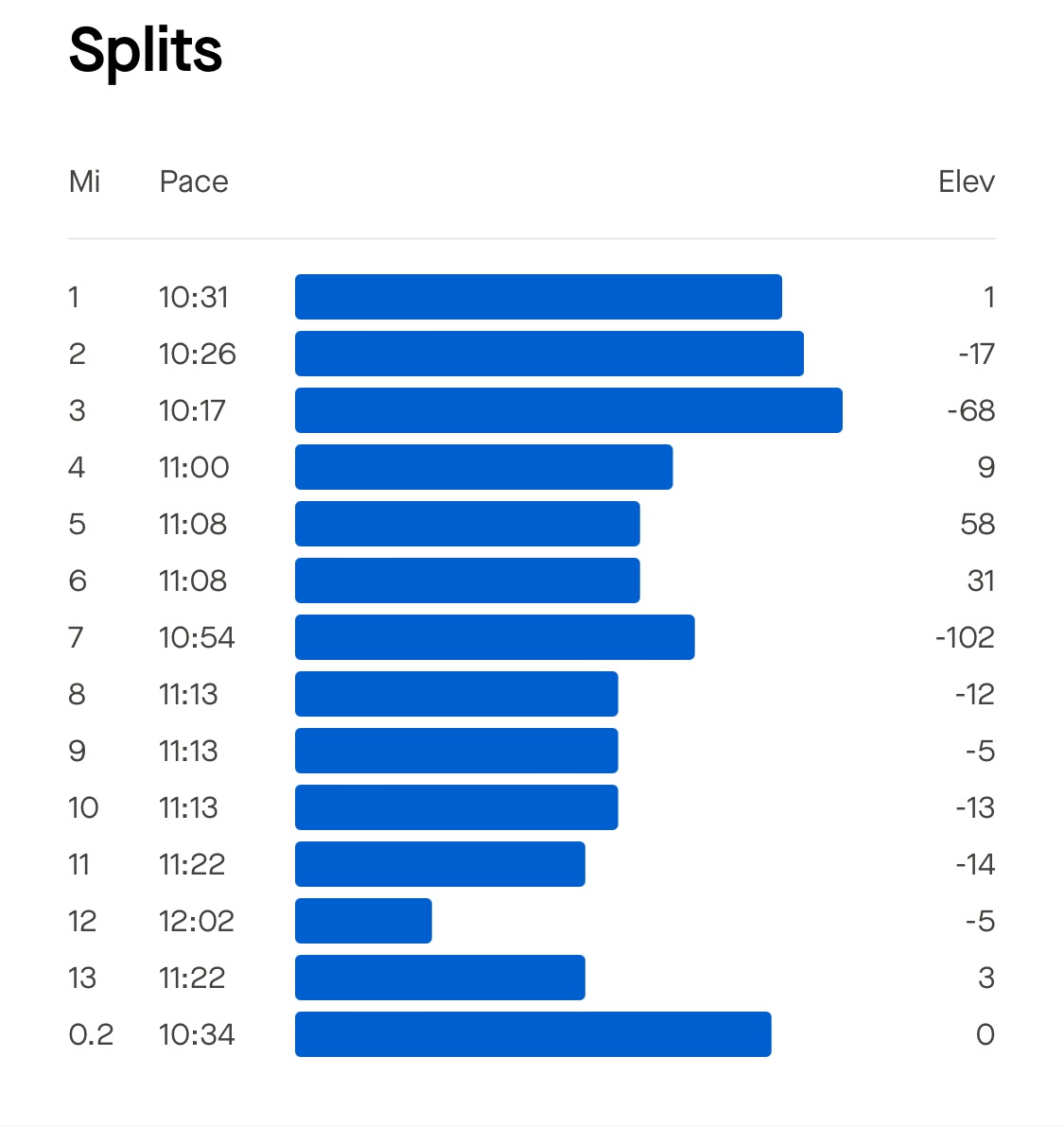The image size is (1064, 1126).
Task: Click the mile 11 pace bar
Action: [x=440, y=864]
